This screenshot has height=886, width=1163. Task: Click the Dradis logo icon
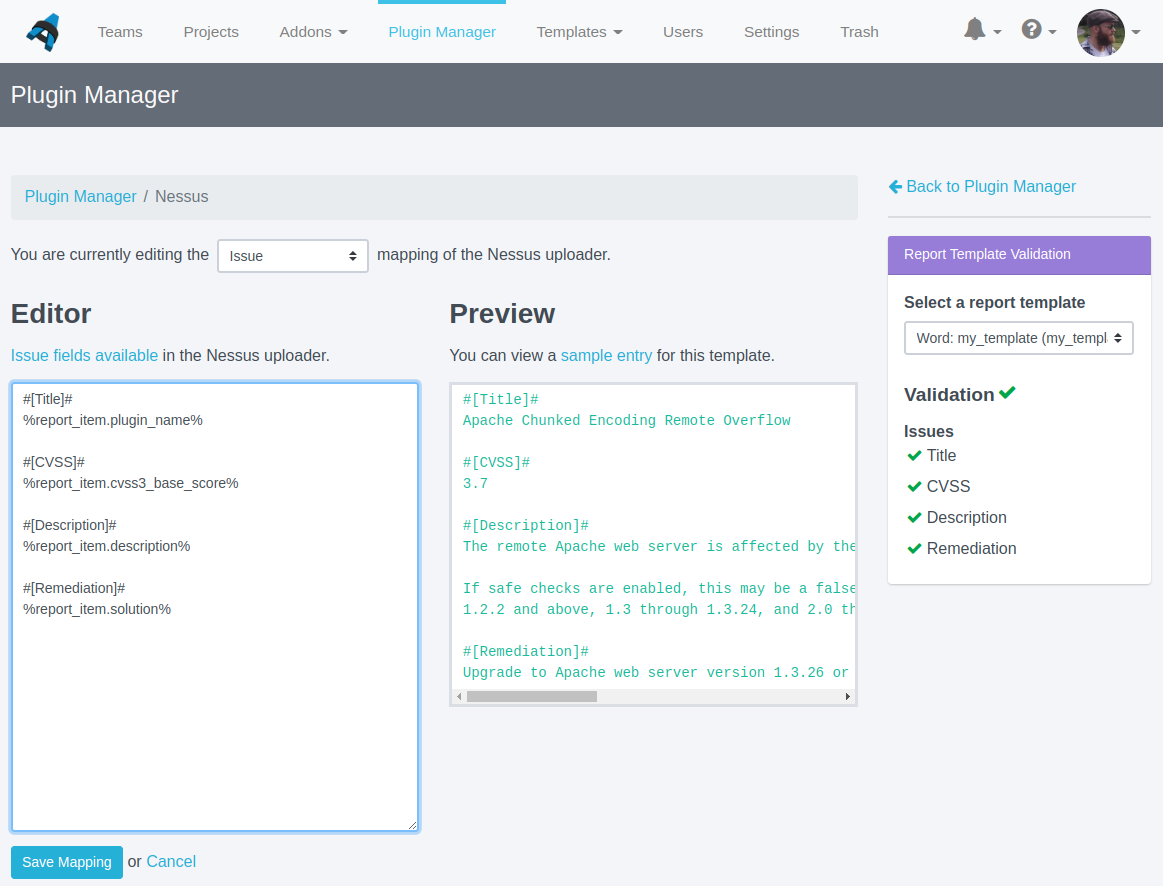pos(42,31)
